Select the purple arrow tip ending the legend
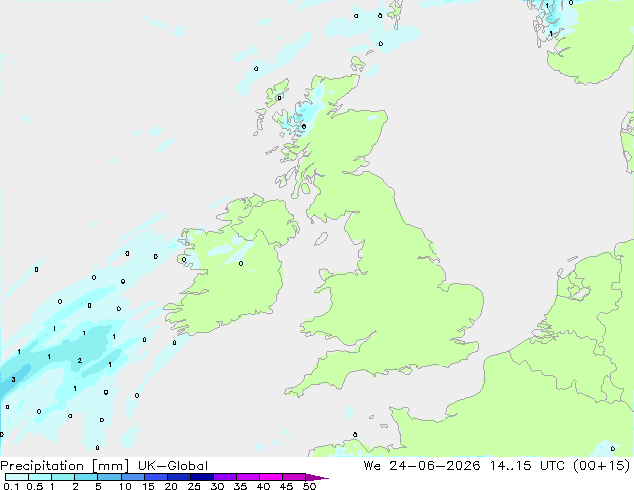The image size is (634, 490). 317,477
